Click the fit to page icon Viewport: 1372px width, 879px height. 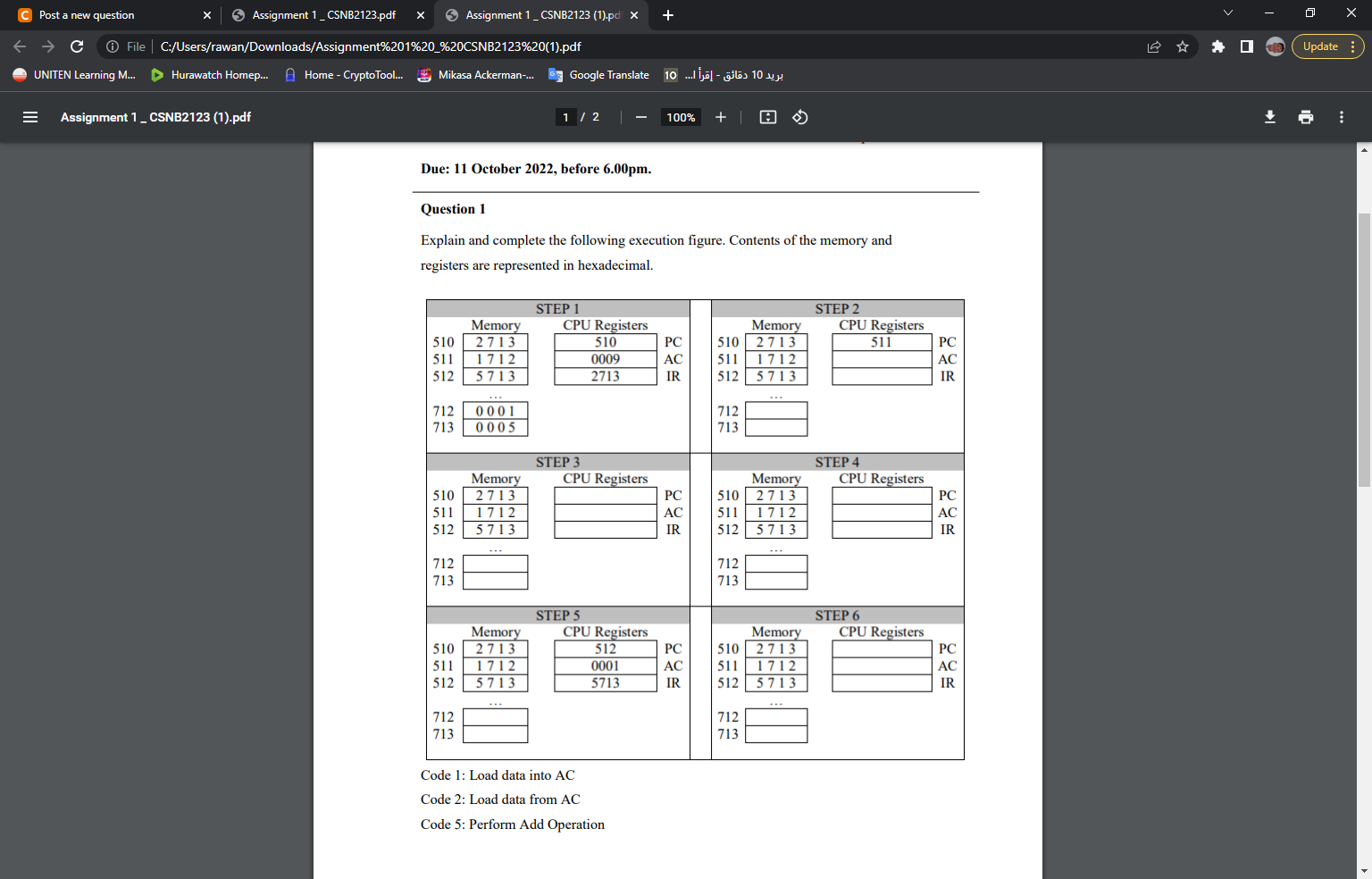pyautogui.click(x=768, y=117)
